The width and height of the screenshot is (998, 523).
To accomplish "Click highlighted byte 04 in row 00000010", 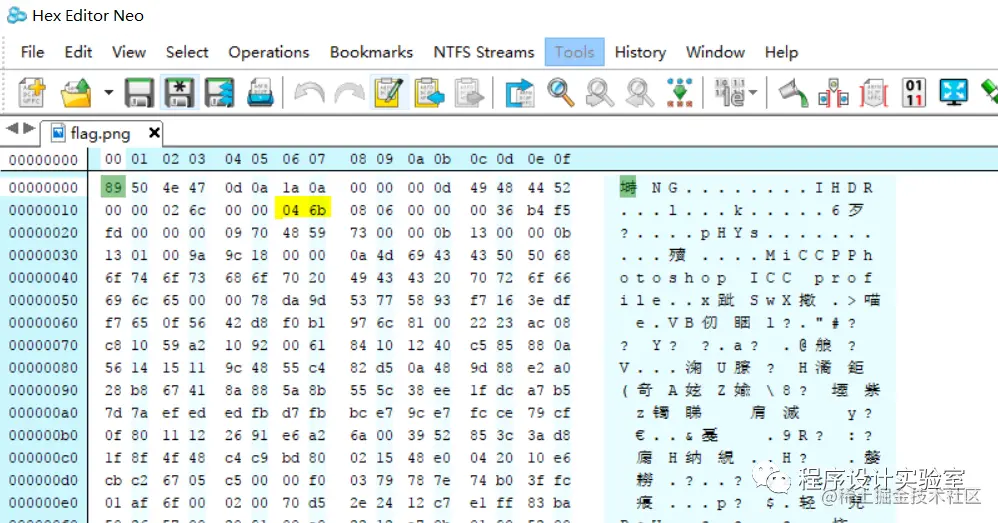I will click(x=290, y=211).
